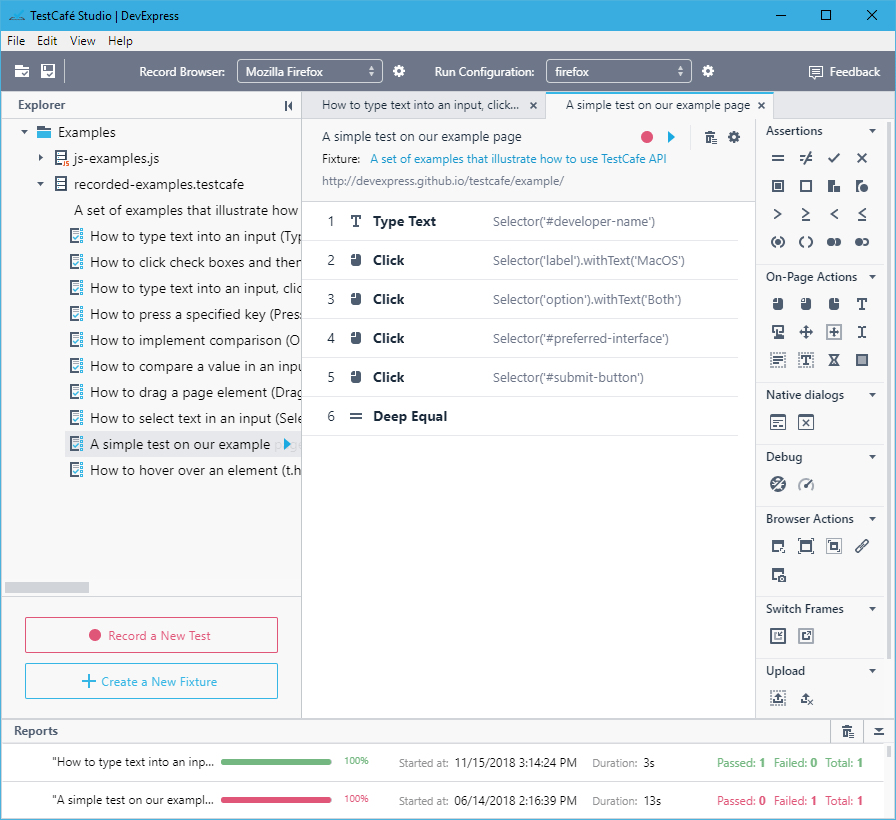Click the green progress bar of first report
Screen dimensions: 896x820
pos(276,762)
